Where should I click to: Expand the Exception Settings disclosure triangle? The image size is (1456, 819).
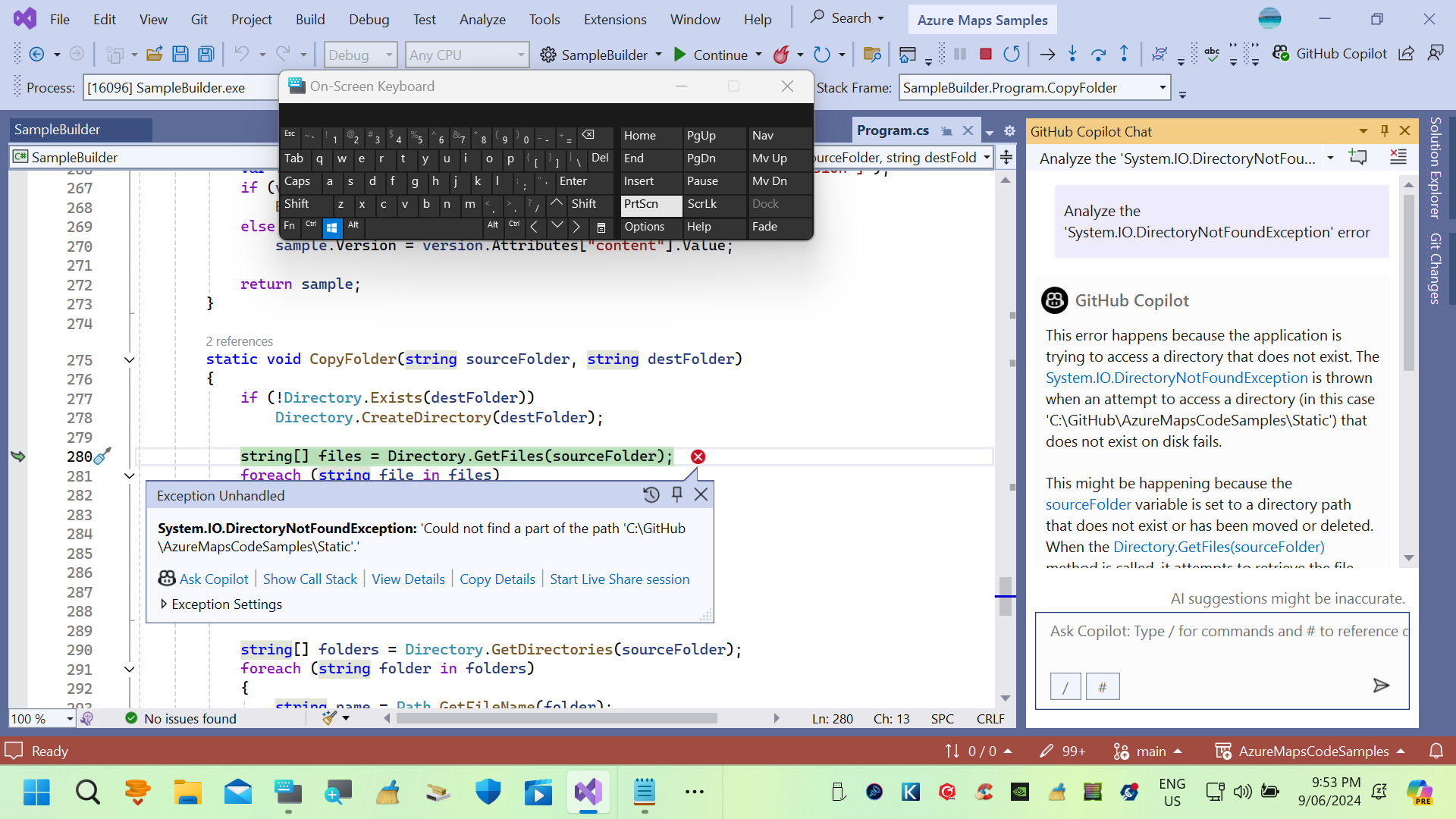coord(162,604)
